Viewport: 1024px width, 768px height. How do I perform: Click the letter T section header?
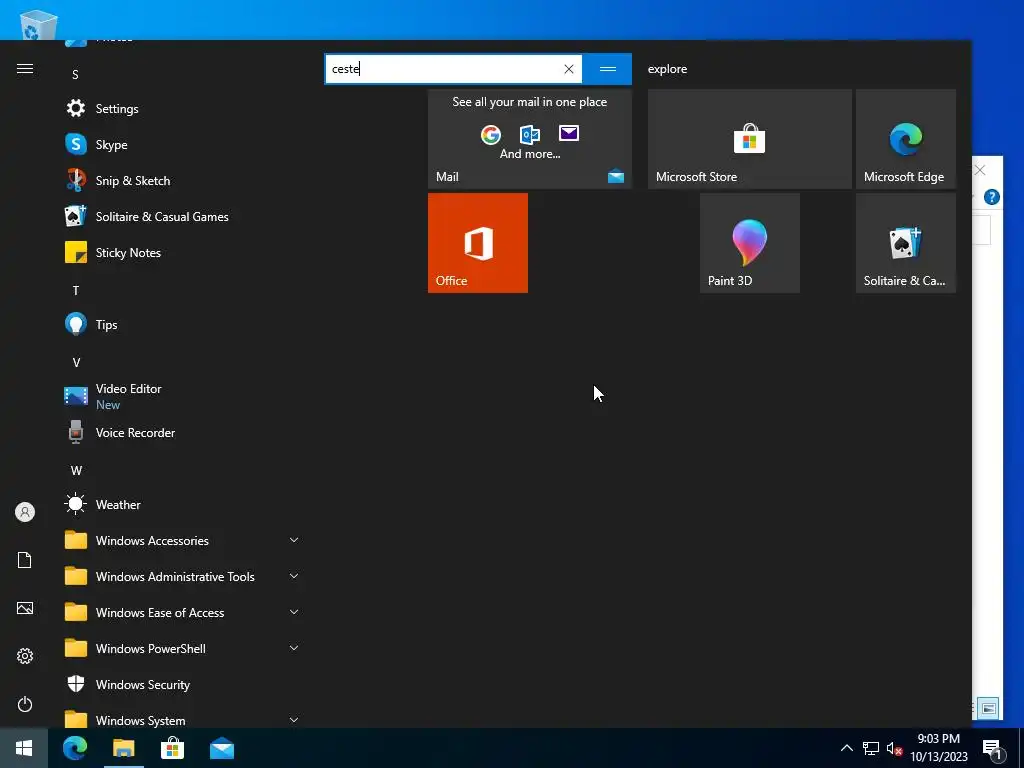pyautogui.click(x=76, y=291)
